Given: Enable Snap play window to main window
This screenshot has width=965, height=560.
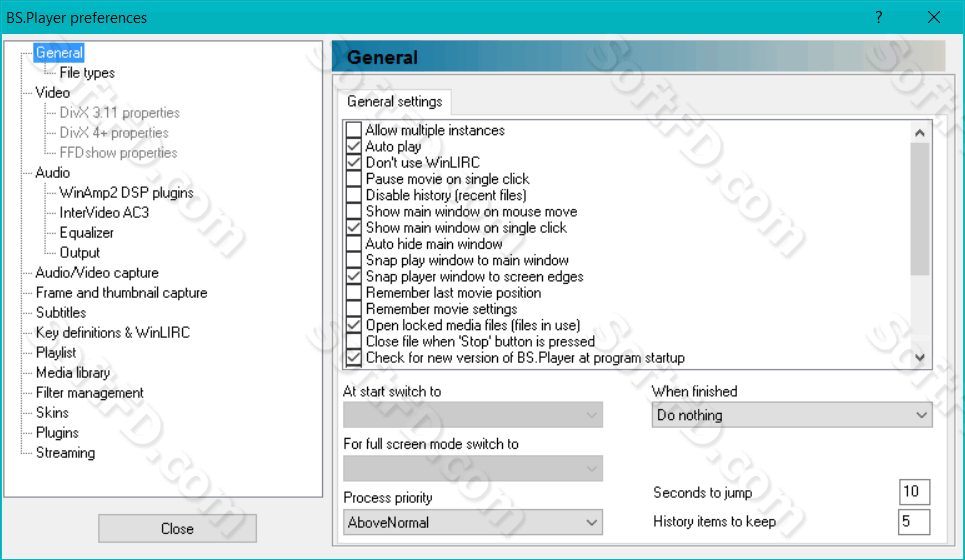Looking at the screenshot, I should (x=354, y=260).
